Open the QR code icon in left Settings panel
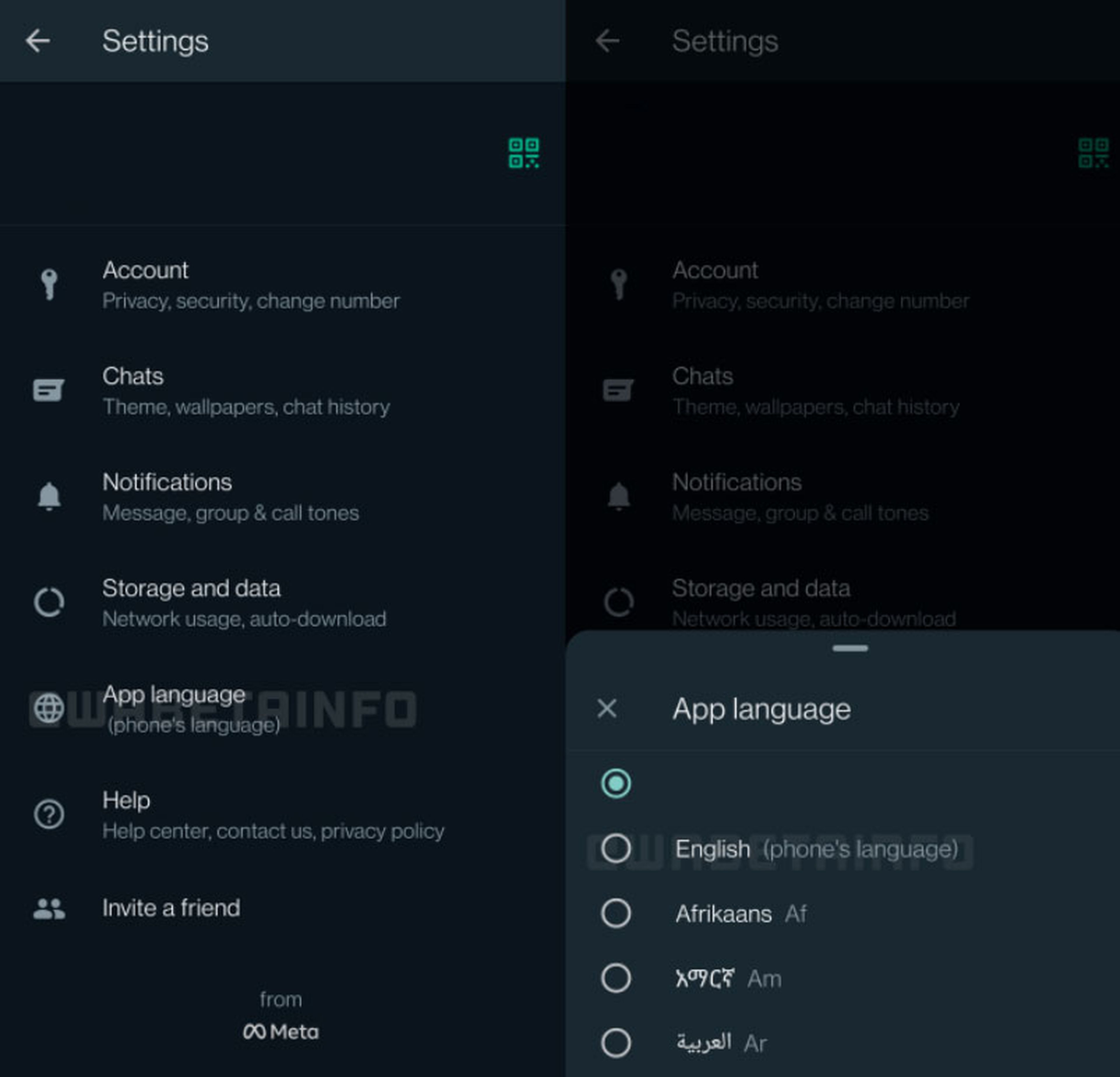Screen dimensions: 1120x1077 point(524,153)
